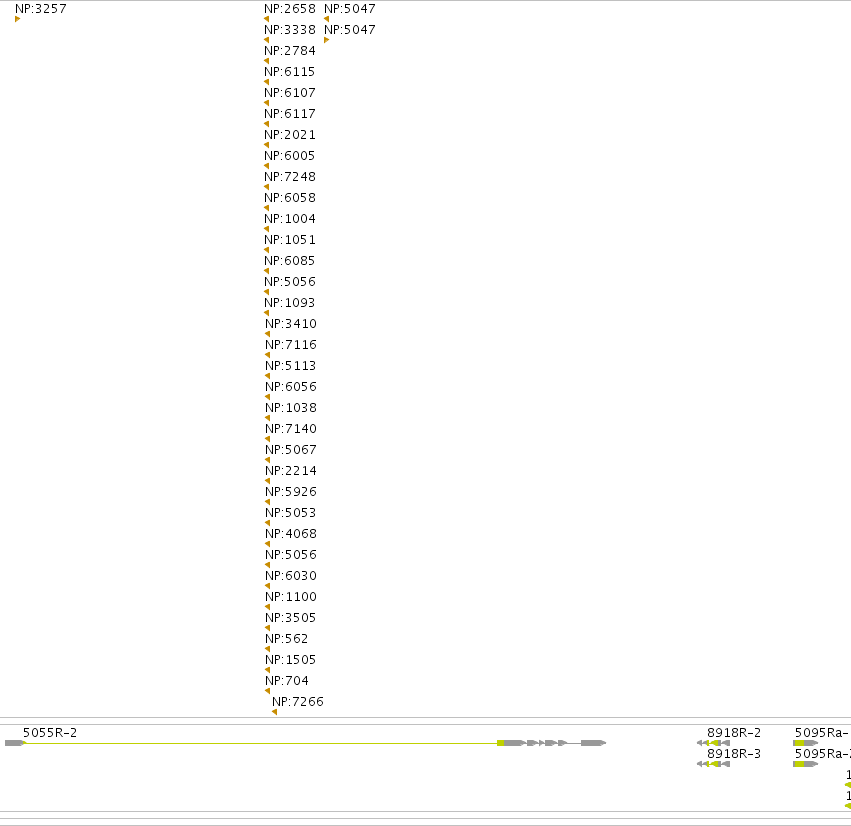Select the NP:6058 label

[290, 198]
